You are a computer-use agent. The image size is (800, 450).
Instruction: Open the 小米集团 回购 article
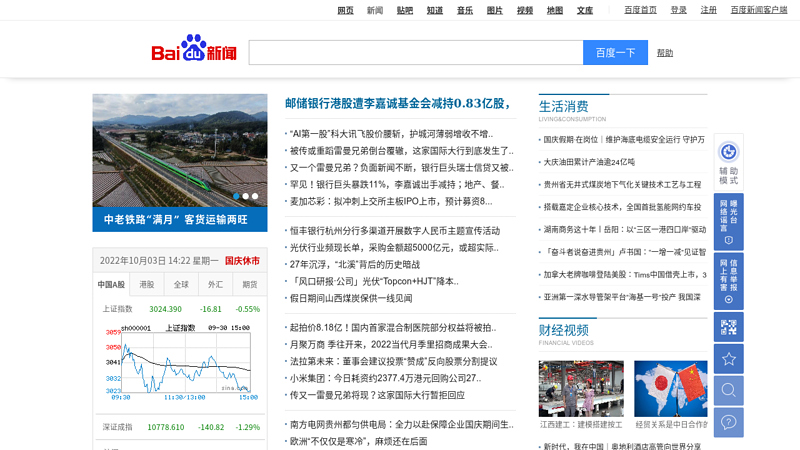(385, 378)
